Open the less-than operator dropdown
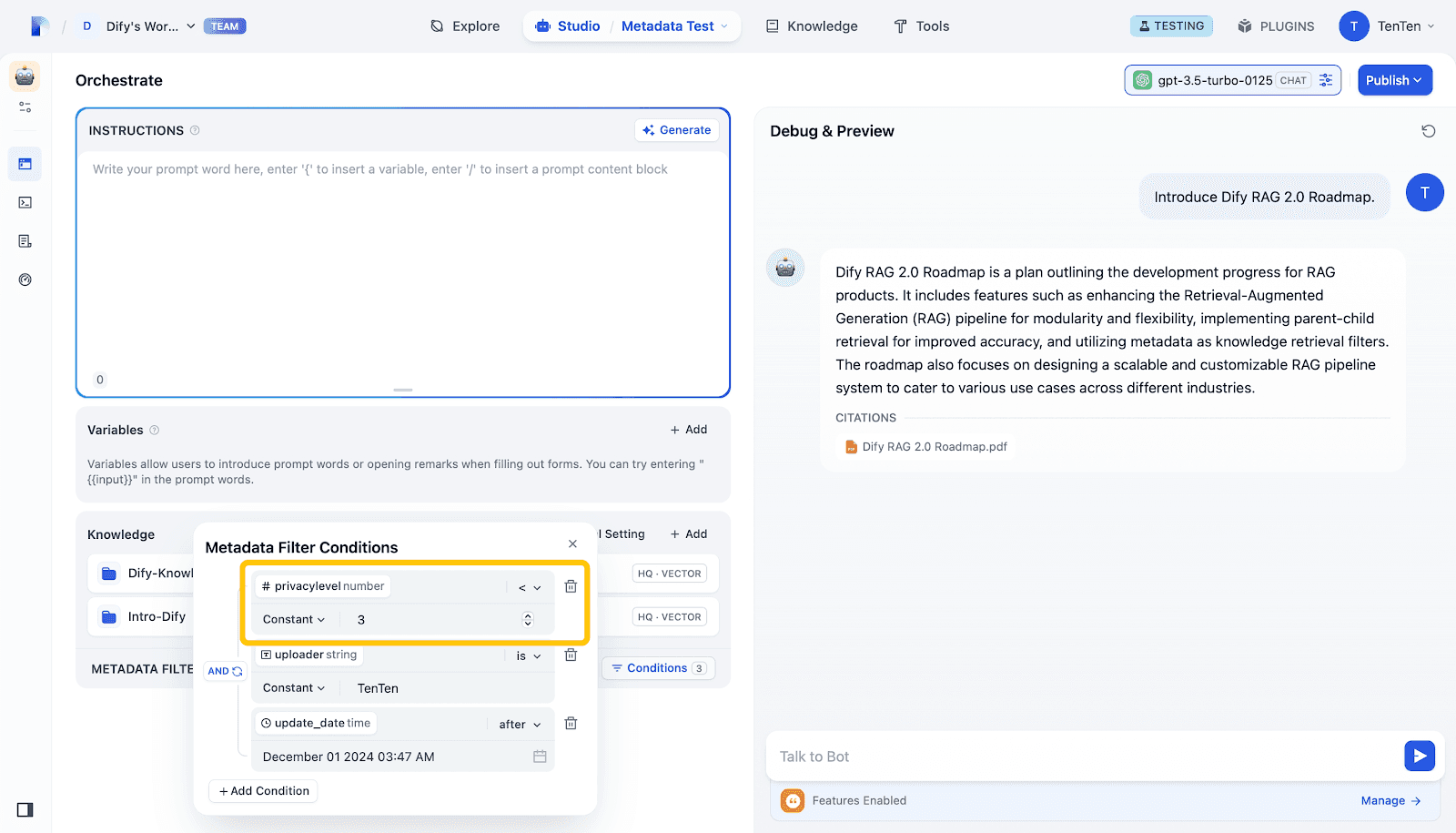 (530, 587)
